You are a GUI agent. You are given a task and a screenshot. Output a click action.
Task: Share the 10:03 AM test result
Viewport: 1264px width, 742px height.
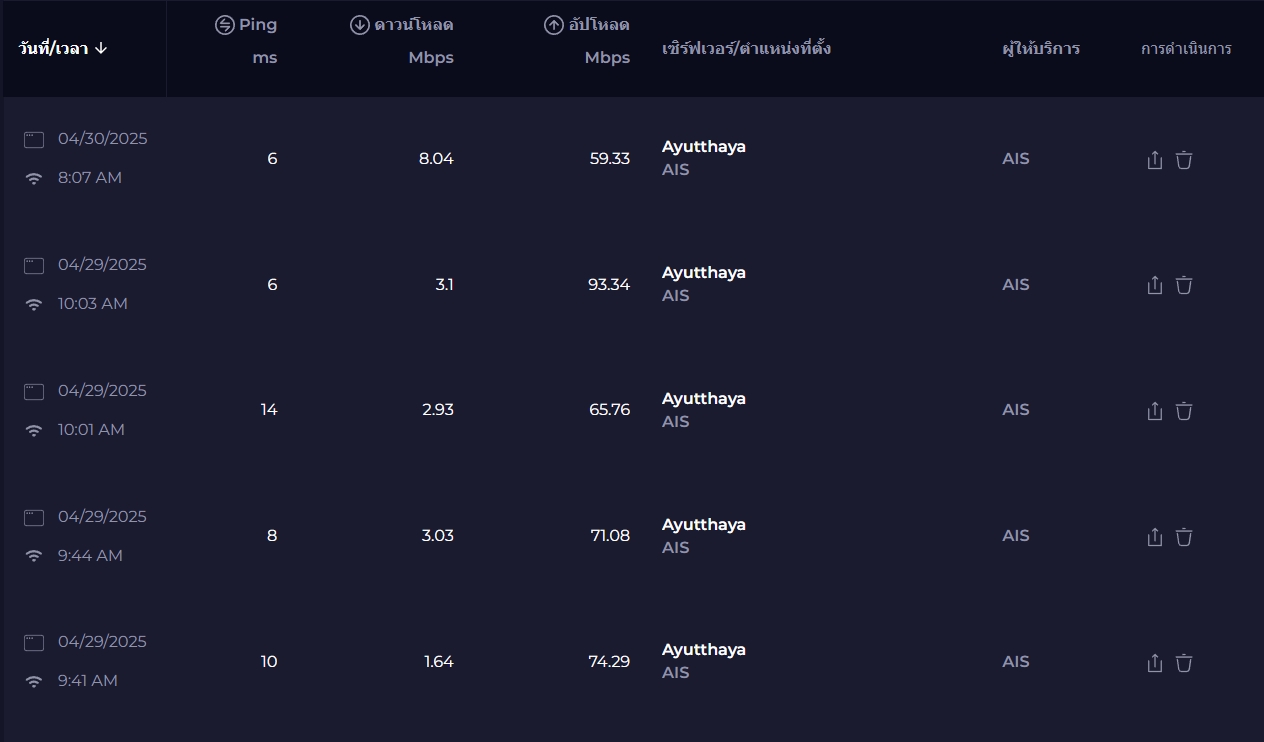pos(1154,285)
